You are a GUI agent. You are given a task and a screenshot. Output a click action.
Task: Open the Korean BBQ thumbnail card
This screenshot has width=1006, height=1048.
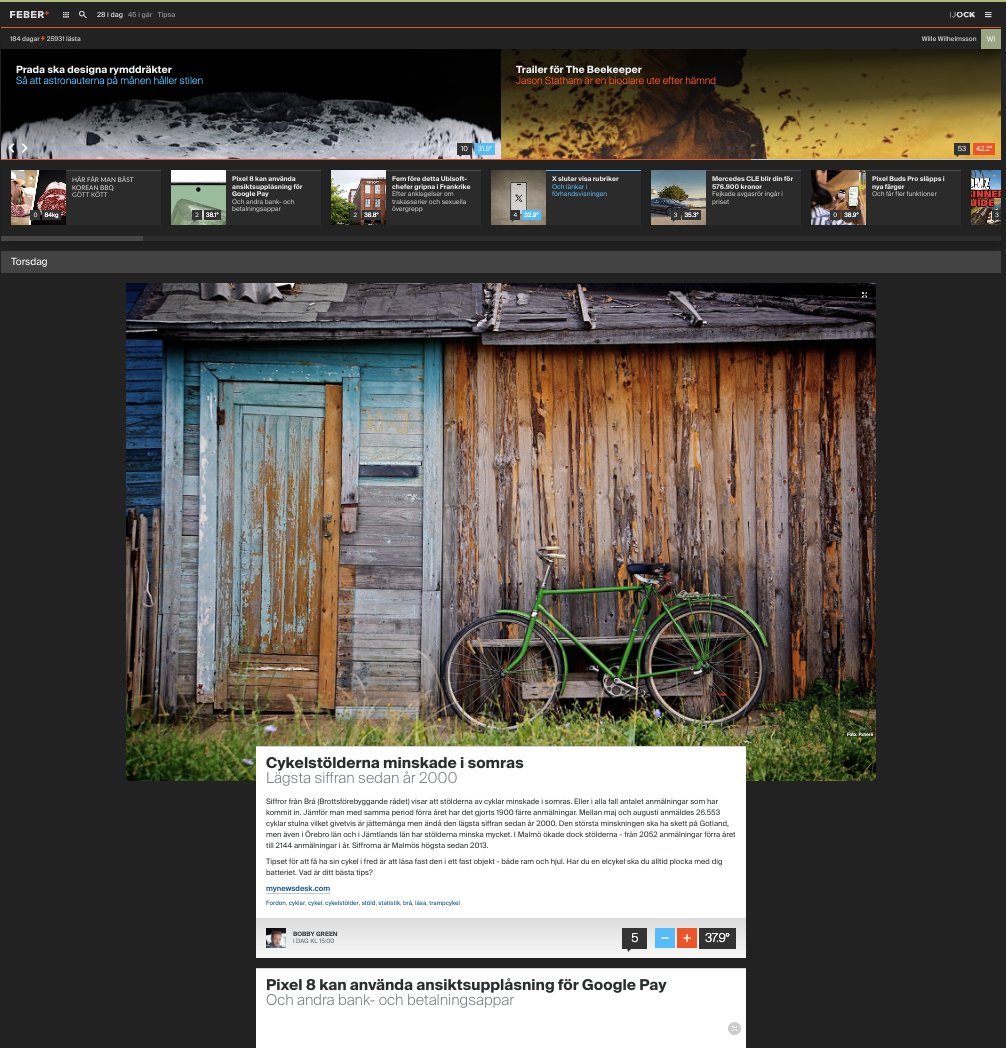click(38, 197)
